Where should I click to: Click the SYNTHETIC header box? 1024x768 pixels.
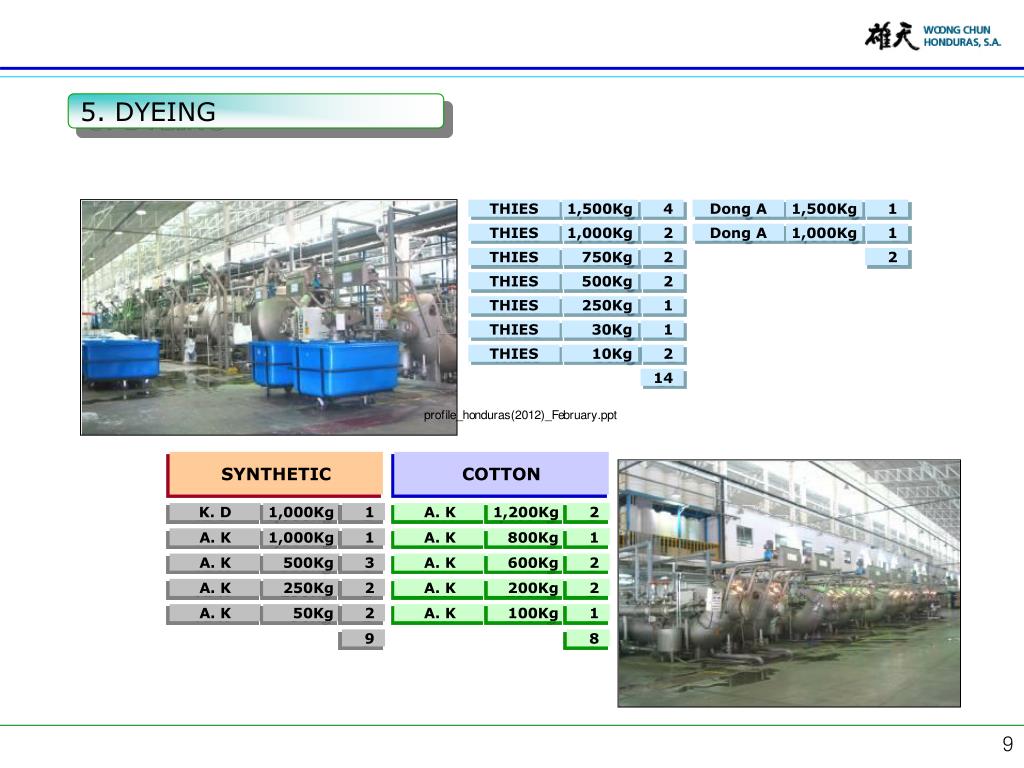click(x=275, y=474)
